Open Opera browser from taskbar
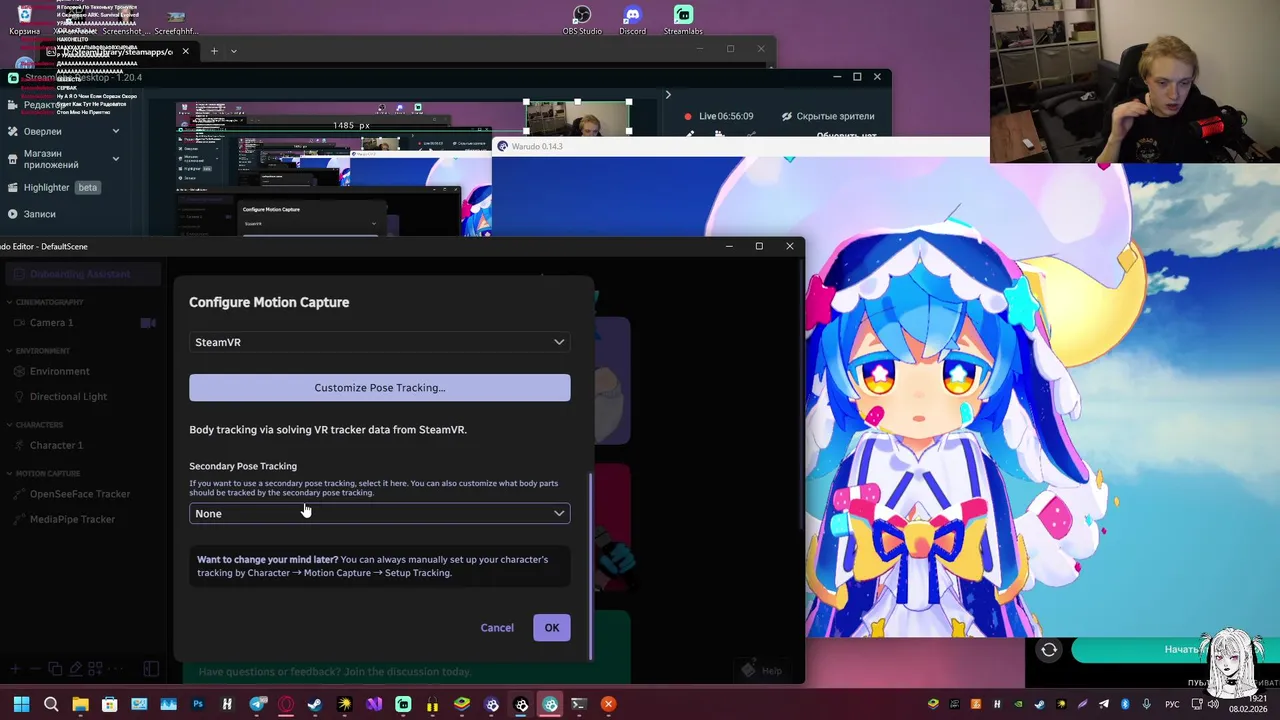Image resolution: width=1280 pixels, height=720 pixels. tap(286, 704)
